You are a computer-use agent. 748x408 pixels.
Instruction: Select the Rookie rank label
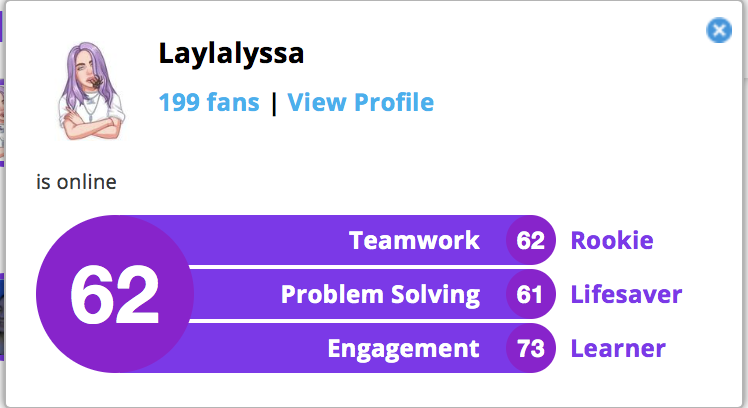coord(612,240)
